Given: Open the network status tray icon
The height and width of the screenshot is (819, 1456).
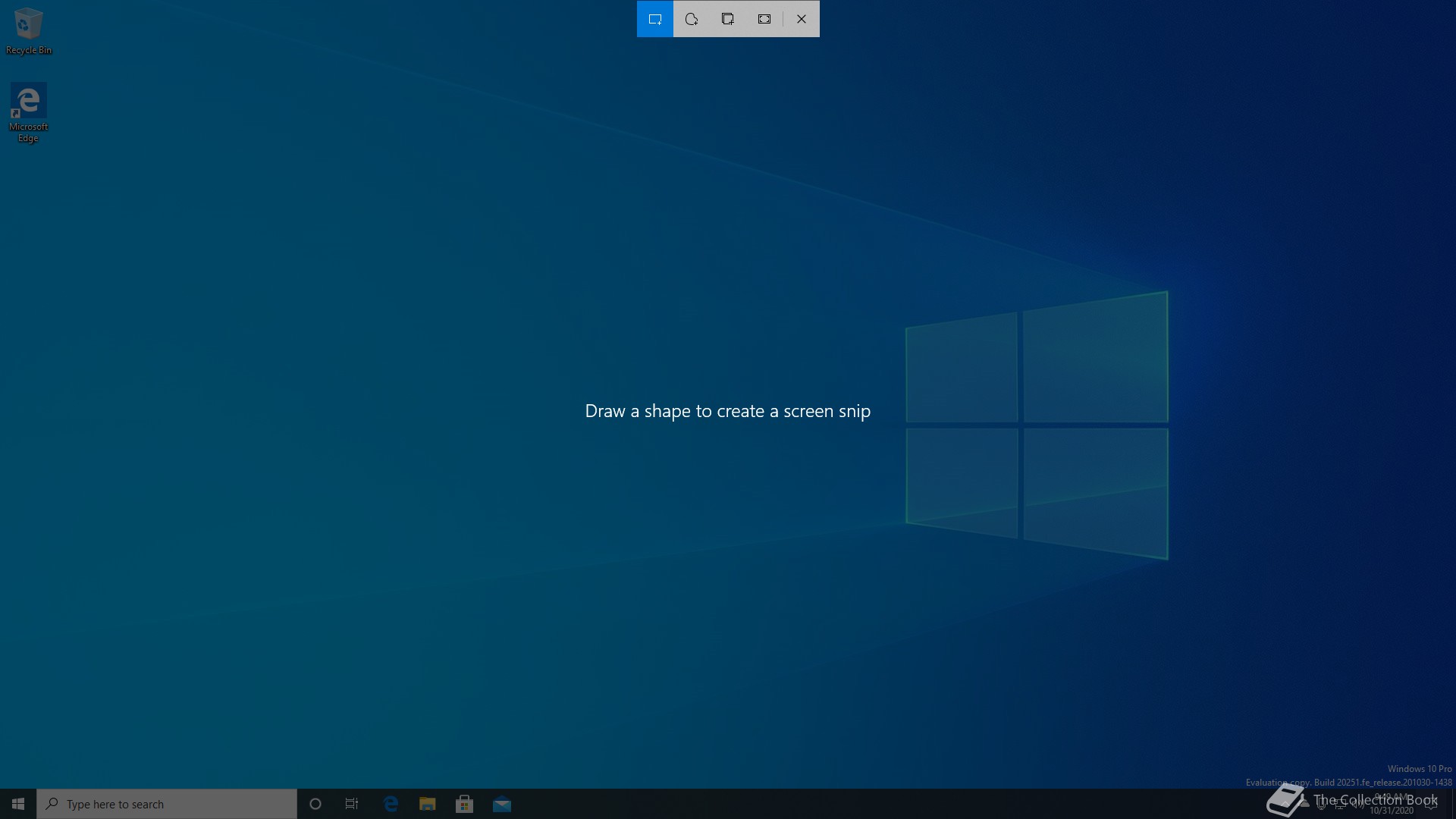Looking at the screenshot, I should [1339, 805].
